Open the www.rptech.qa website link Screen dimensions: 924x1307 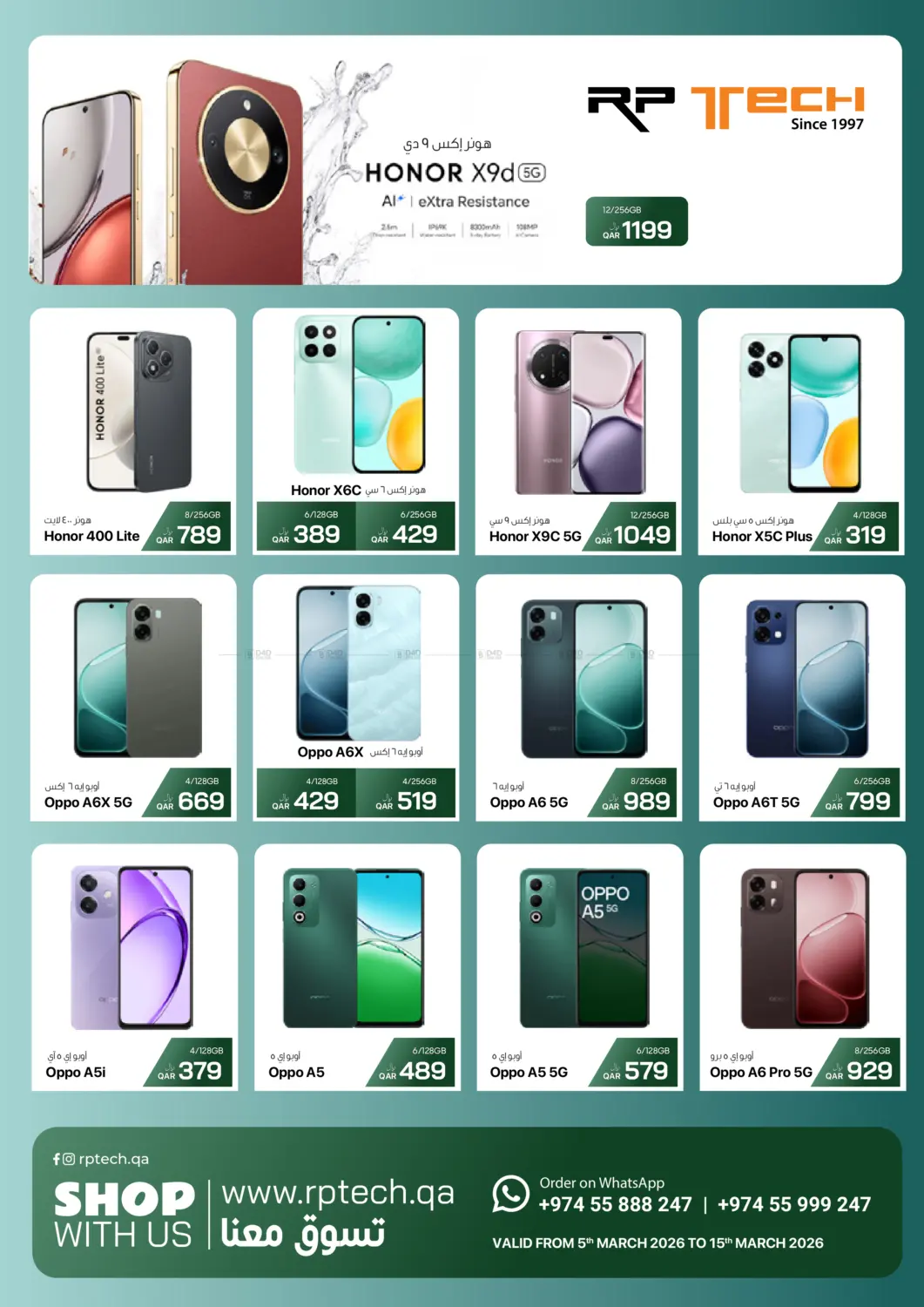coord(338,1192)
